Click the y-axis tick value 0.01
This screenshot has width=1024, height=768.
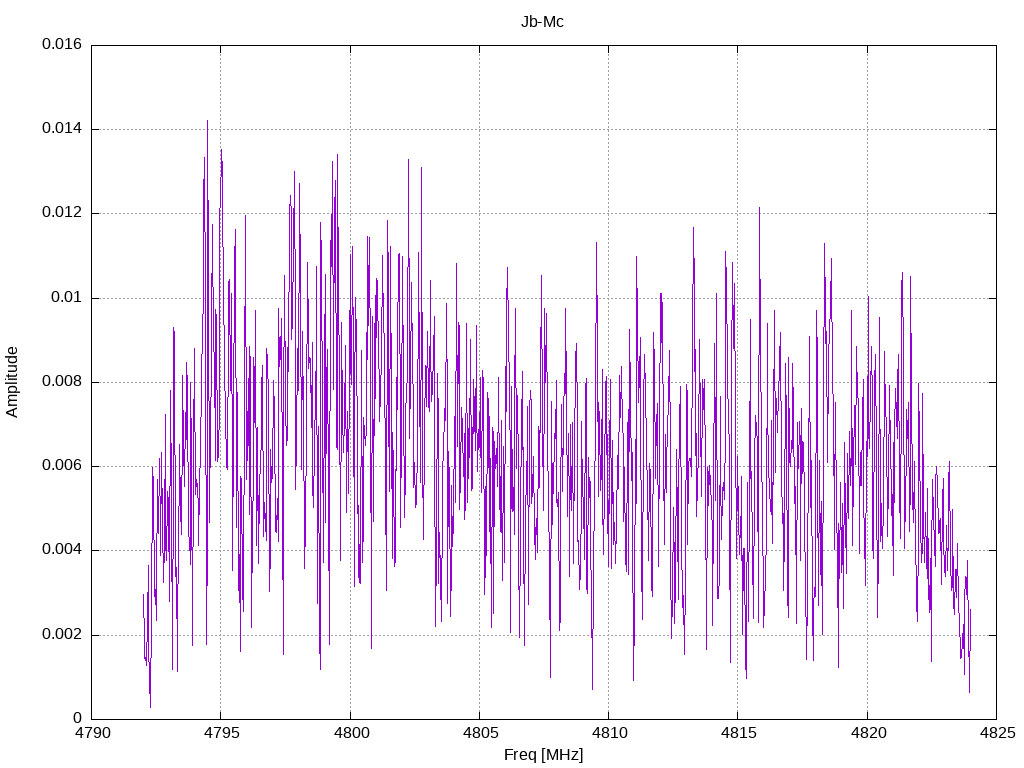67,297
